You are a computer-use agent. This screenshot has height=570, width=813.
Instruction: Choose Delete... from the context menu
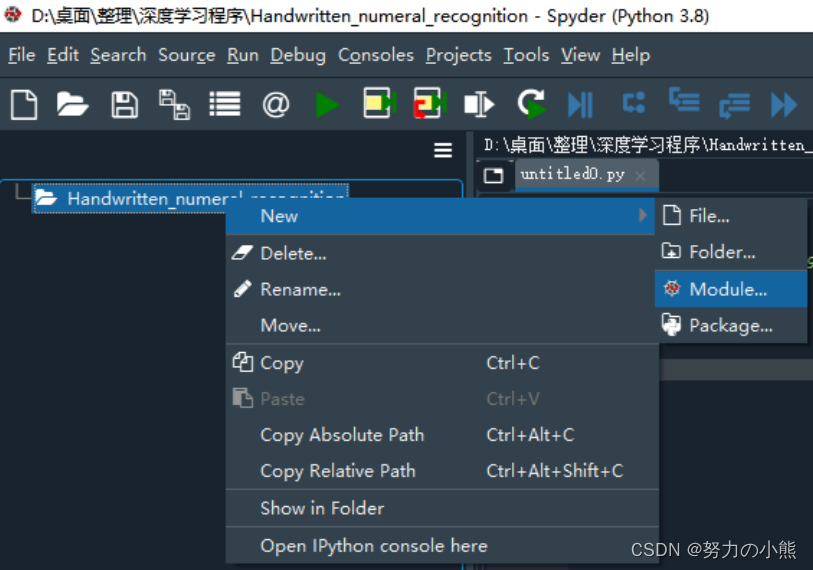coord(442,253)
